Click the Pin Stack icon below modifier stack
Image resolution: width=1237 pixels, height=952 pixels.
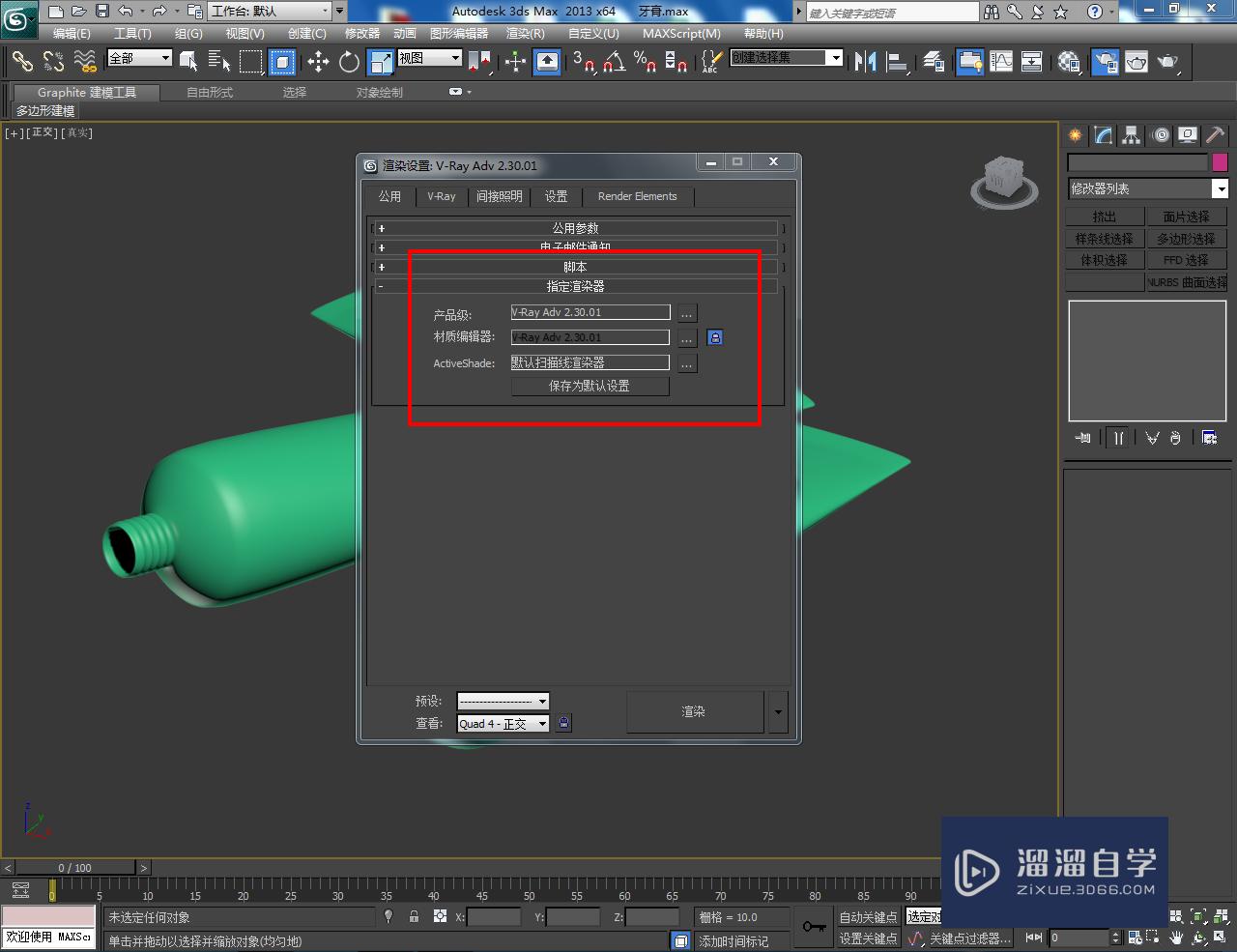(1083, 438)
